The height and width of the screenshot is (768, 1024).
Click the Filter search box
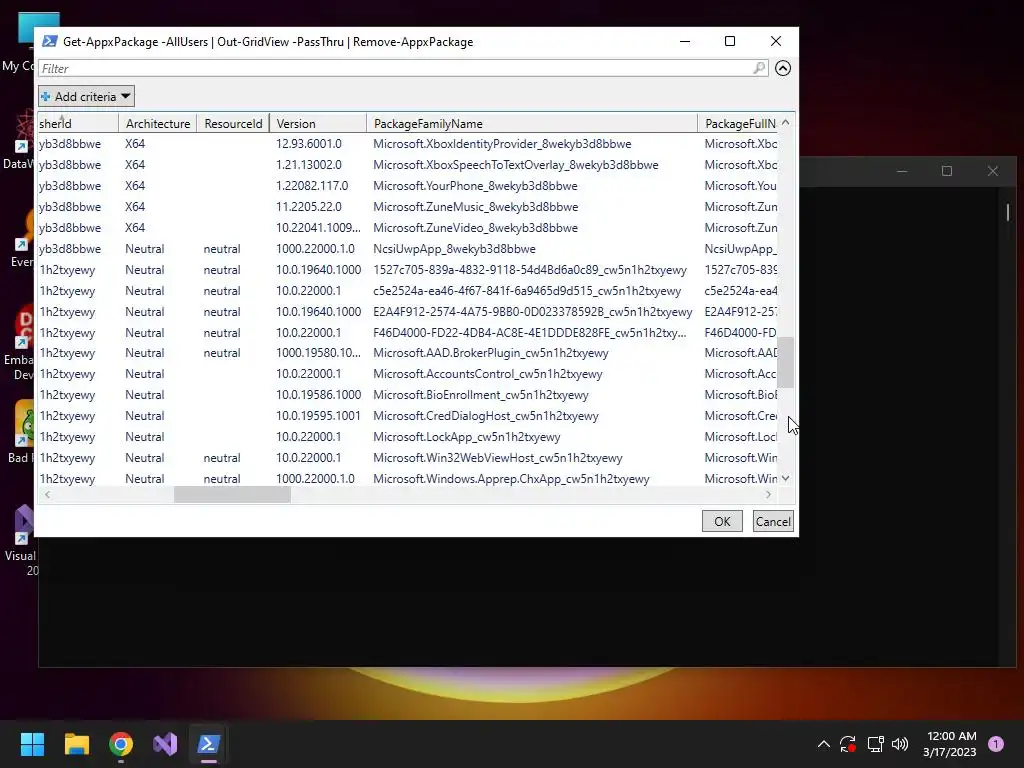coord(403,69)
